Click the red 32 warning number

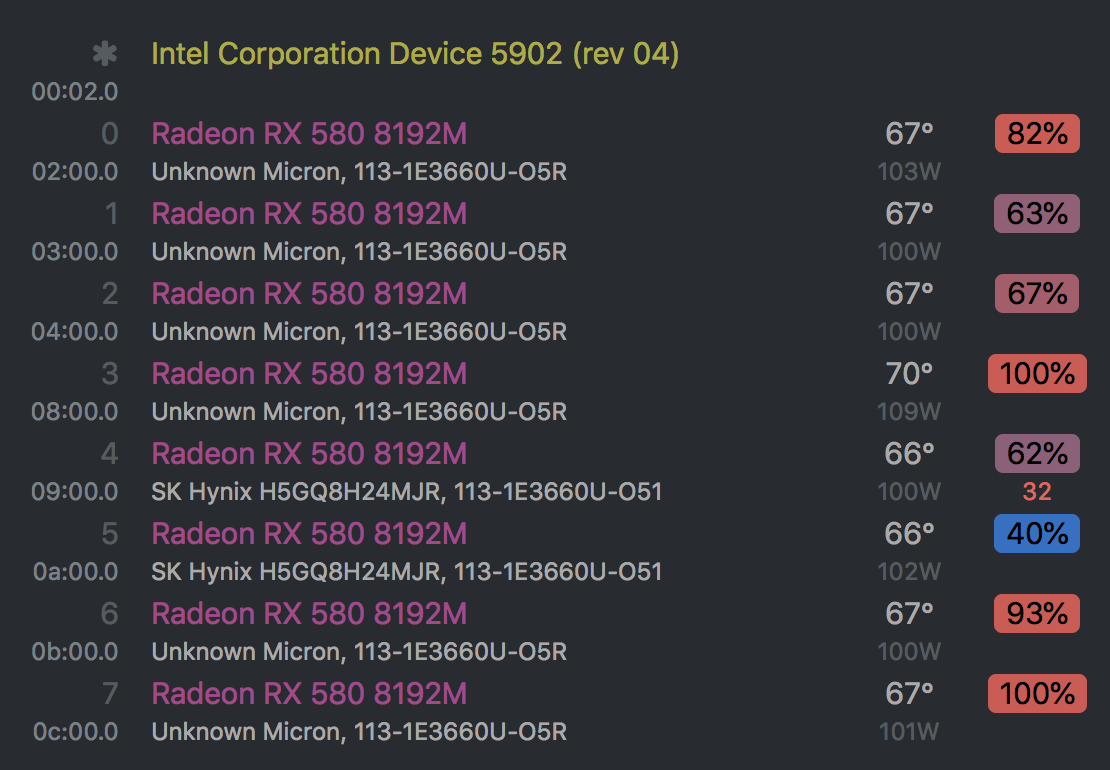coord(1037,492)
